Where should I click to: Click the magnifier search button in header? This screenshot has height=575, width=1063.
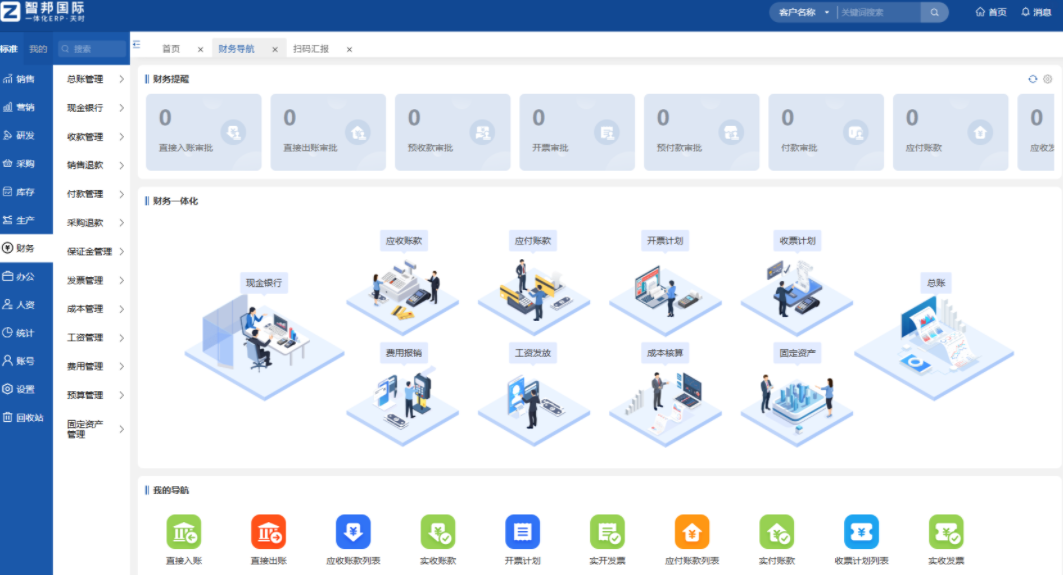[x=934, y=12]
